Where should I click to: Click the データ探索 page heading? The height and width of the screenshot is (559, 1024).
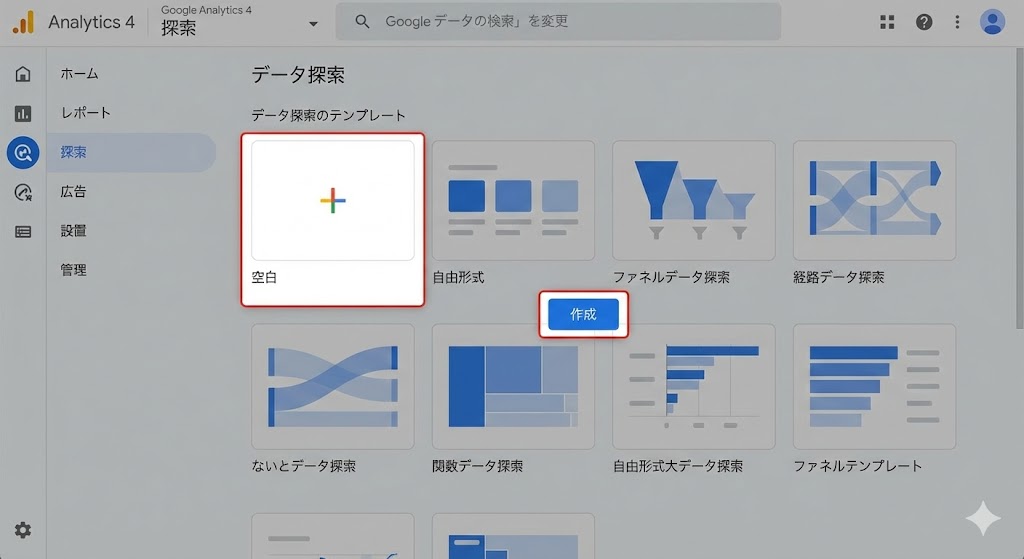click(298, 75)
